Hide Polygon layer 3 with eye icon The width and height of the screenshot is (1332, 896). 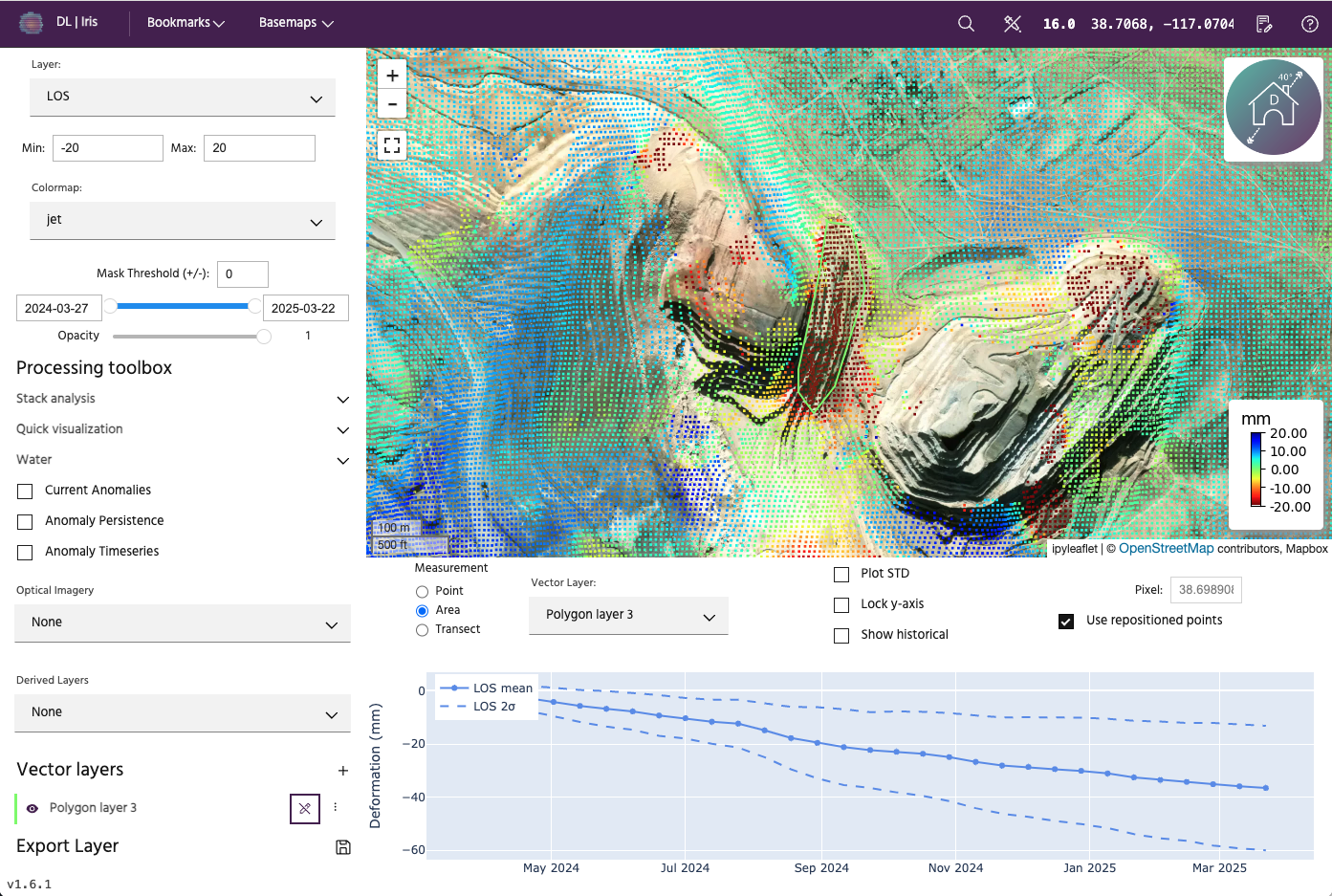[x=33, y=808]
